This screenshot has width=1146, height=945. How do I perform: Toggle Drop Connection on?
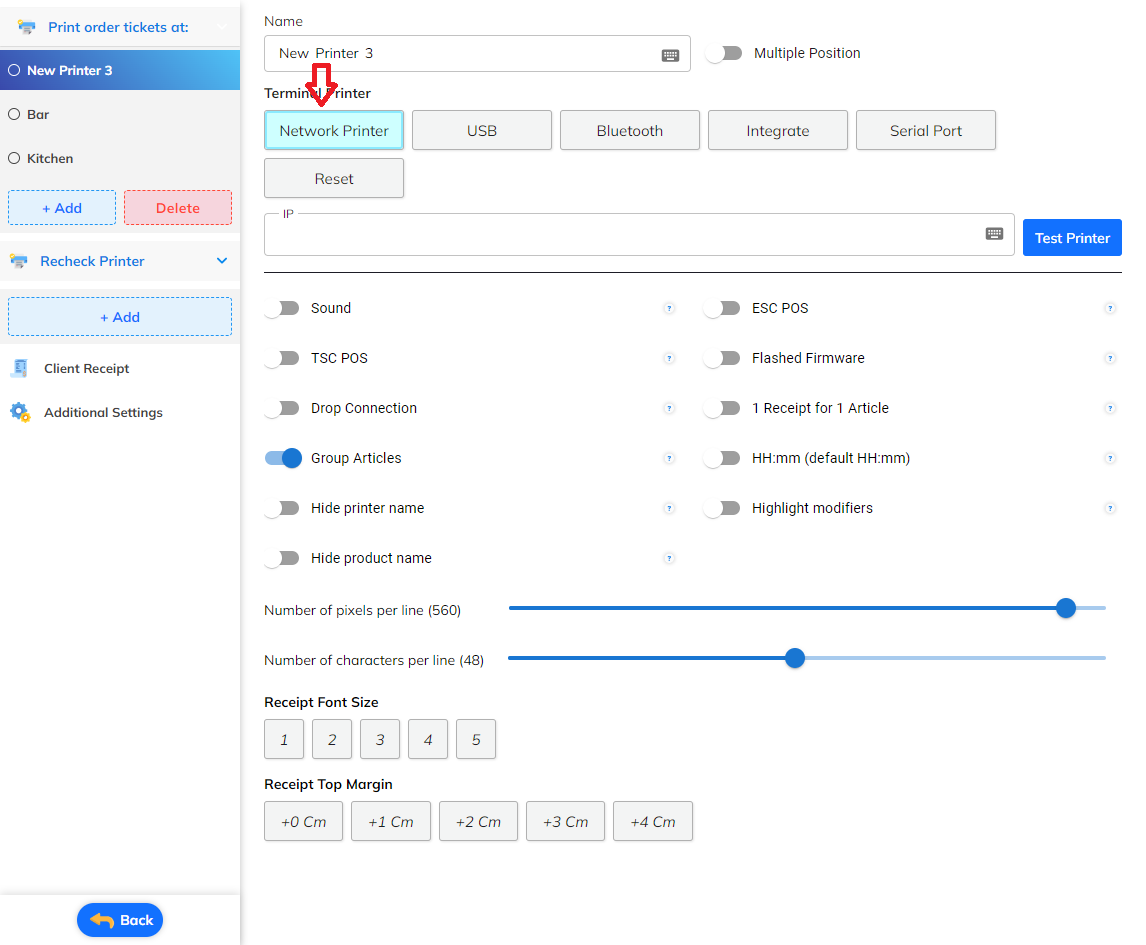point(282,409)
